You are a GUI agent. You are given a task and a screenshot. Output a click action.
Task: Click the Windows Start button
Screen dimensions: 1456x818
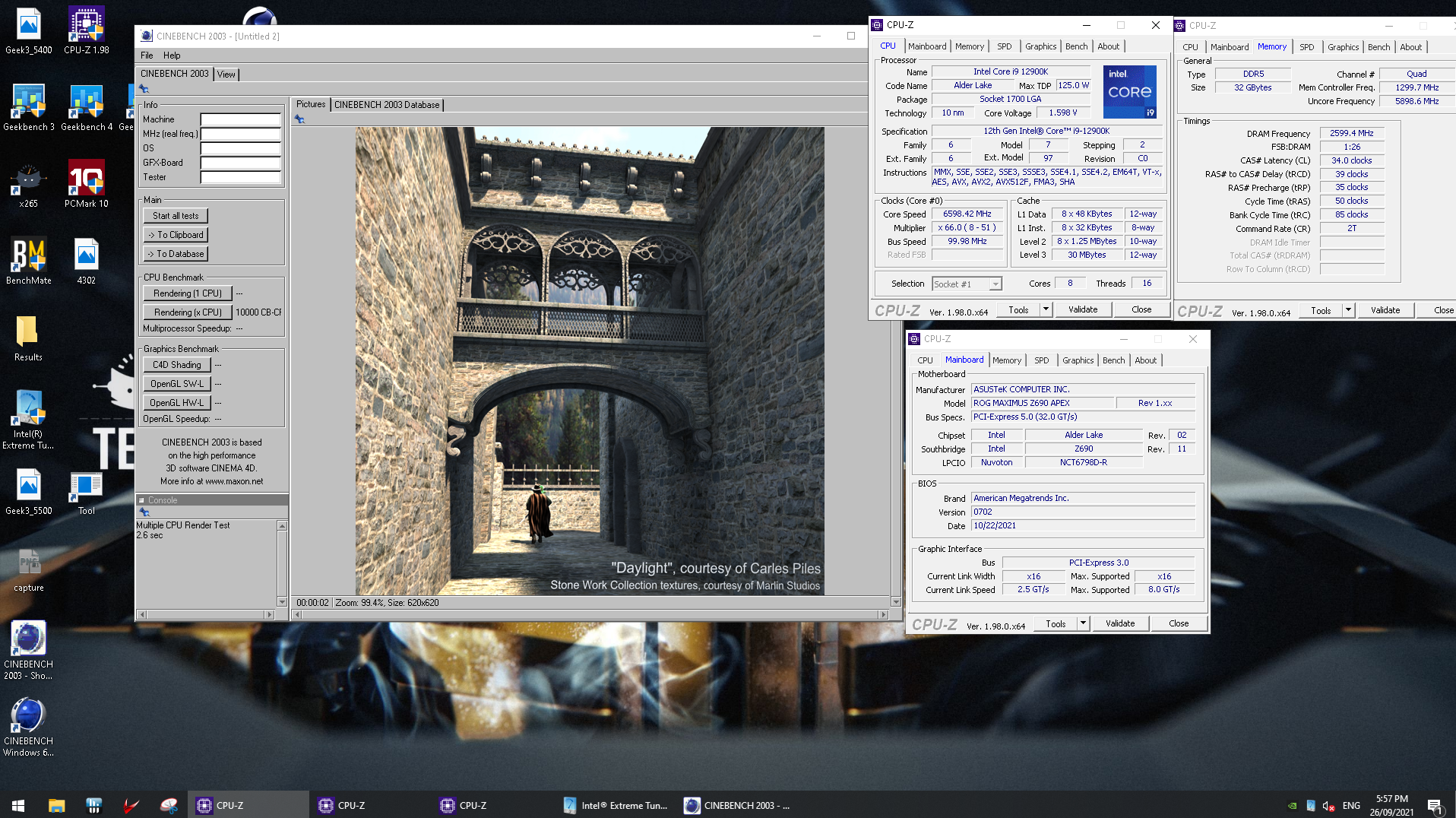pos(18,805)
